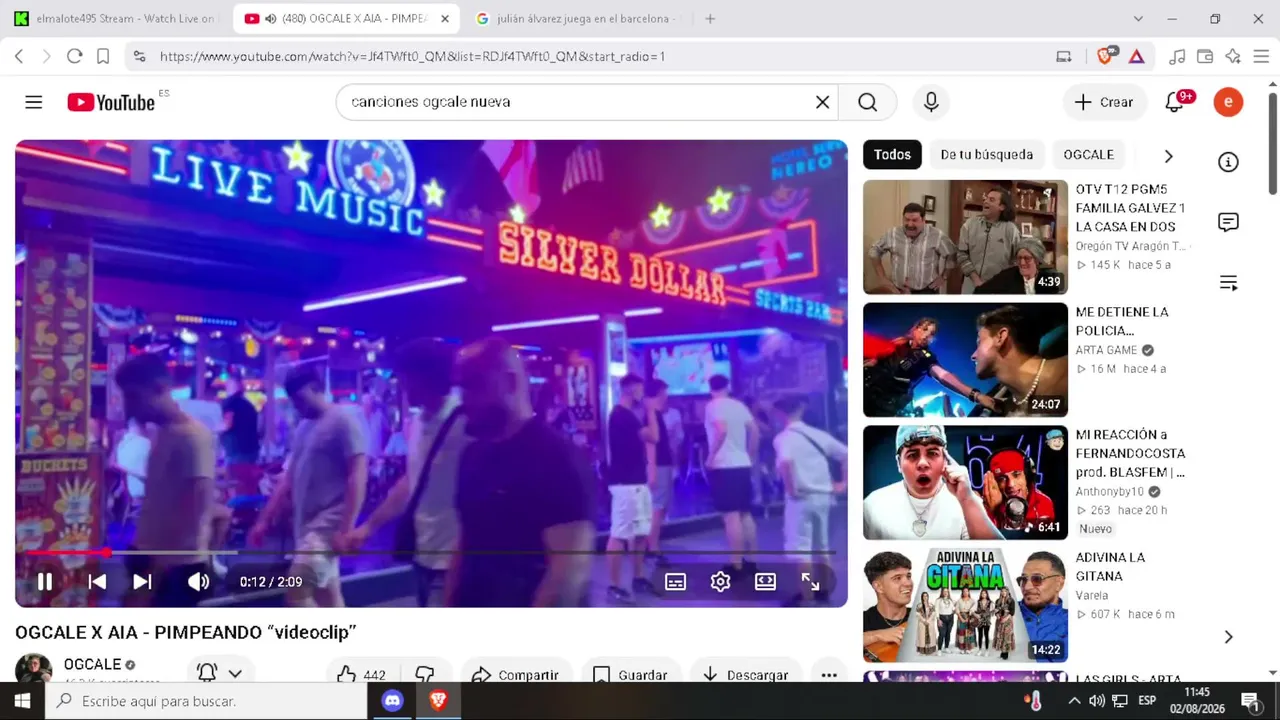Open Discord from the taskbar

pos(393,701)
